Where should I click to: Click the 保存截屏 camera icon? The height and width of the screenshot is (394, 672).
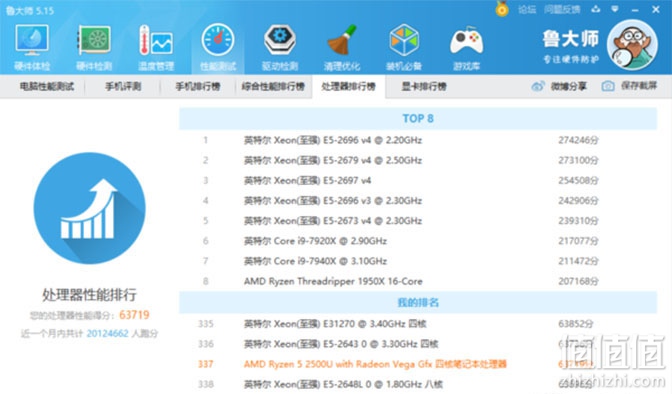pyautogui.click(x=608, y=86)
